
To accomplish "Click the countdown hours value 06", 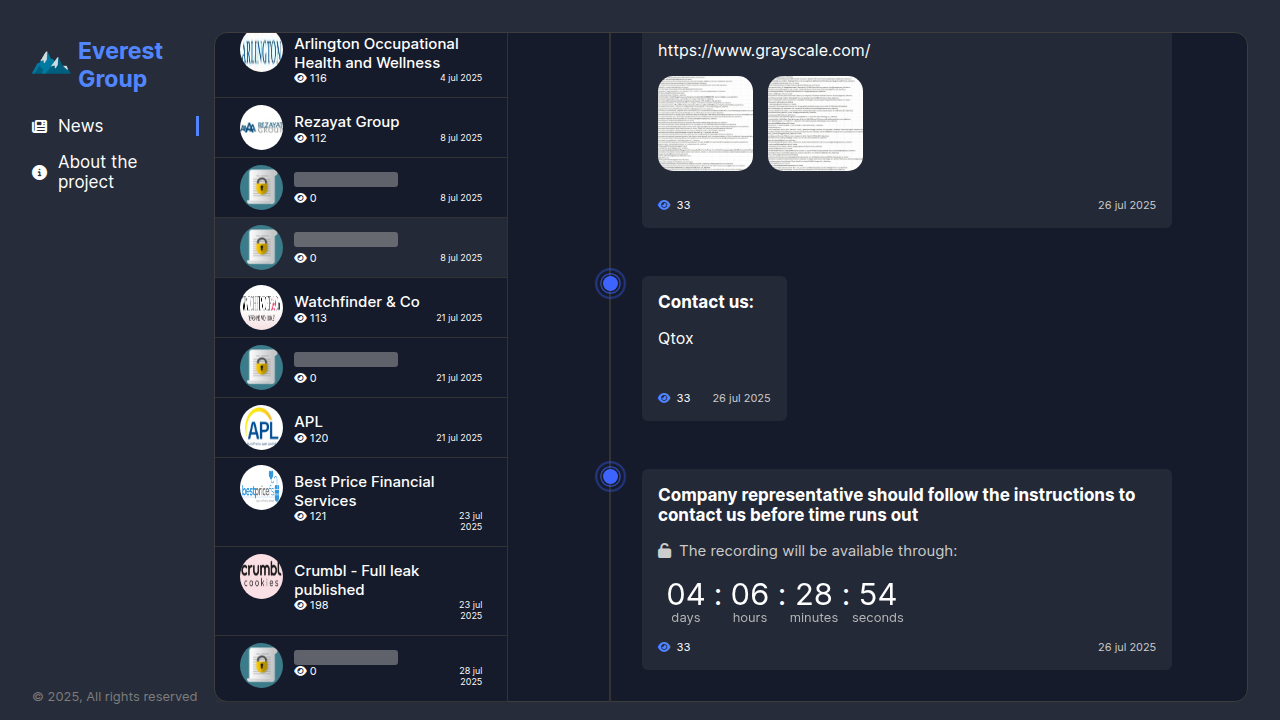I will tap(750, 594).
